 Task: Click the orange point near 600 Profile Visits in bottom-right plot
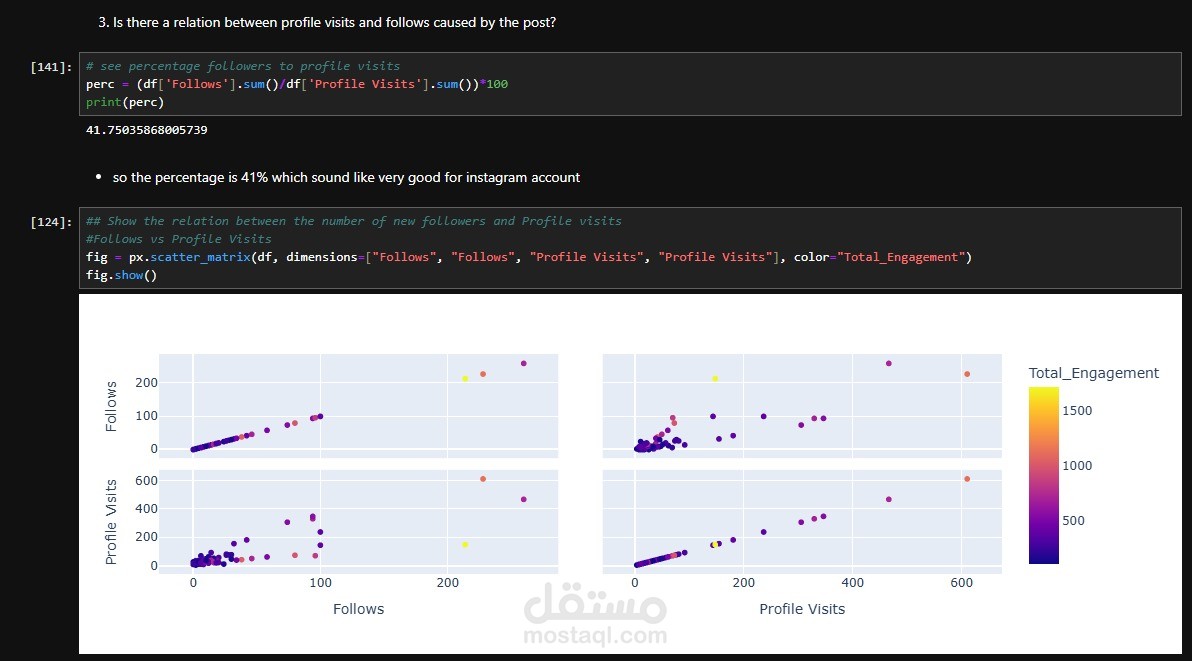point(967,479)
